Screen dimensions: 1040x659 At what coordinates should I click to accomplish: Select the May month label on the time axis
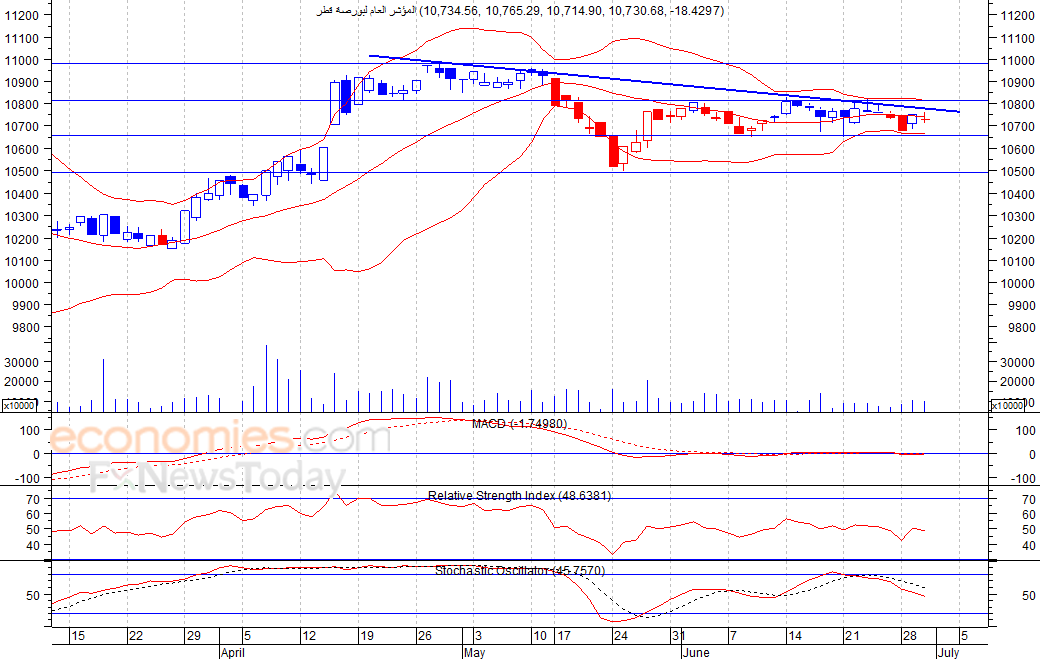click(x=474, y=652)
